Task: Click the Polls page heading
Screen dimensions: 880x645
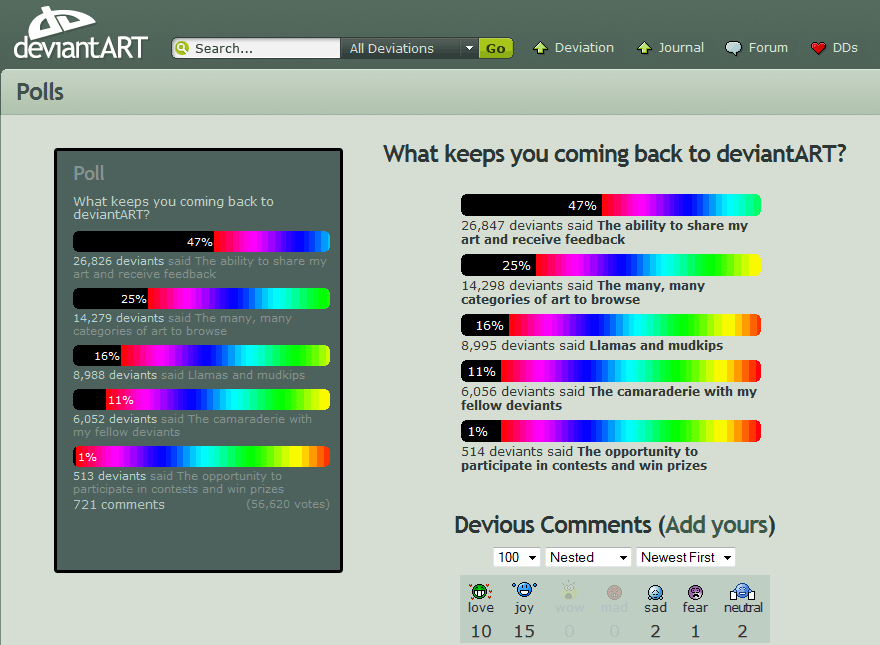Action: click(40, 92)
